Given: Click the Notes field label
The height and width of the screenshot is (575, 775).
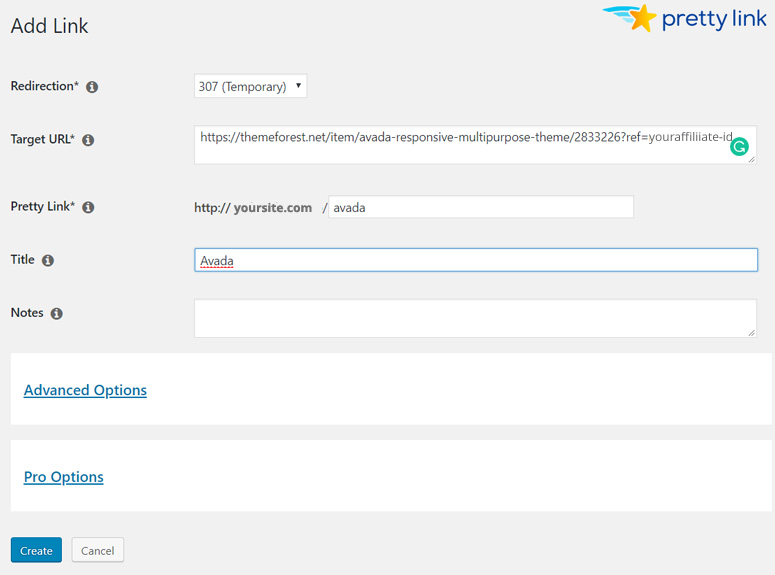Looking at the screenshot, I should [x=27, y=313].
